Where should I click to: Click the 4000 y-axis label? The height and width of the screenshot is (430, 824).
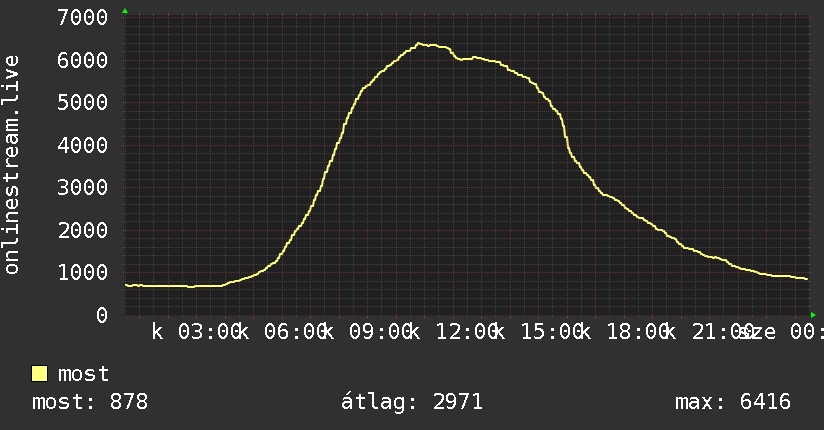83,145
